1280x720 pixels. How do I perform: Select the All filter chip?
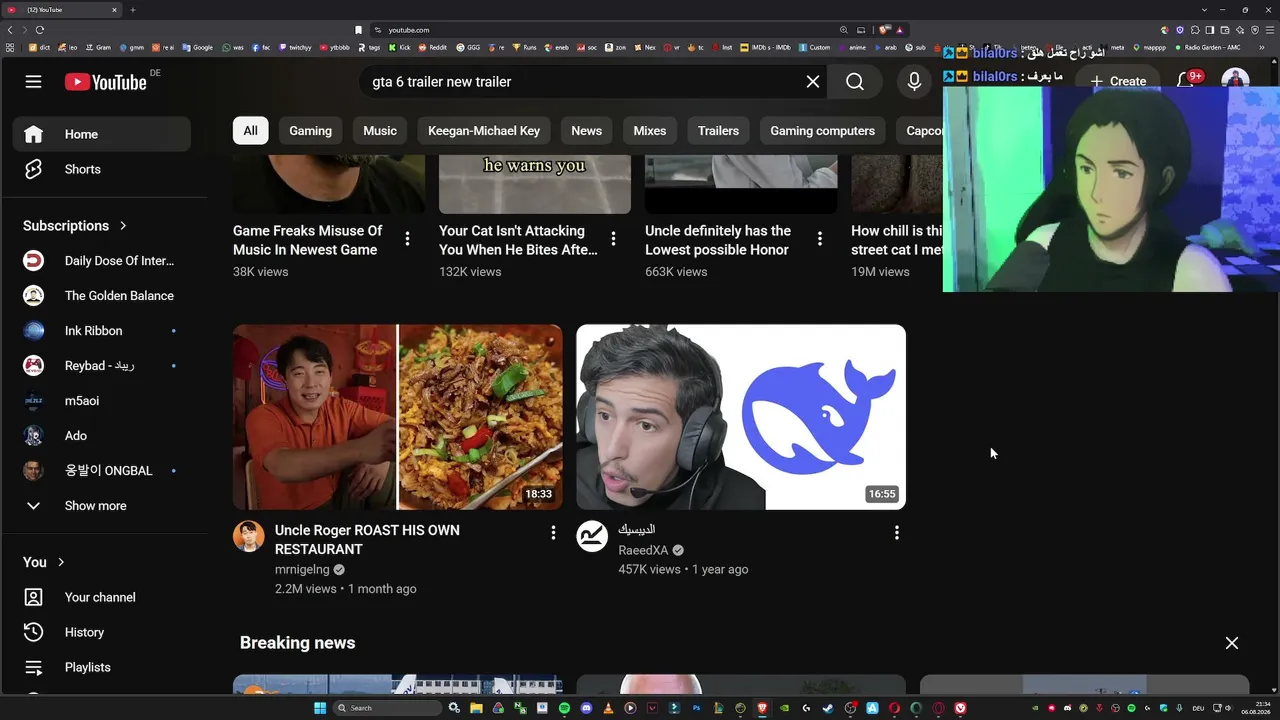250,131
